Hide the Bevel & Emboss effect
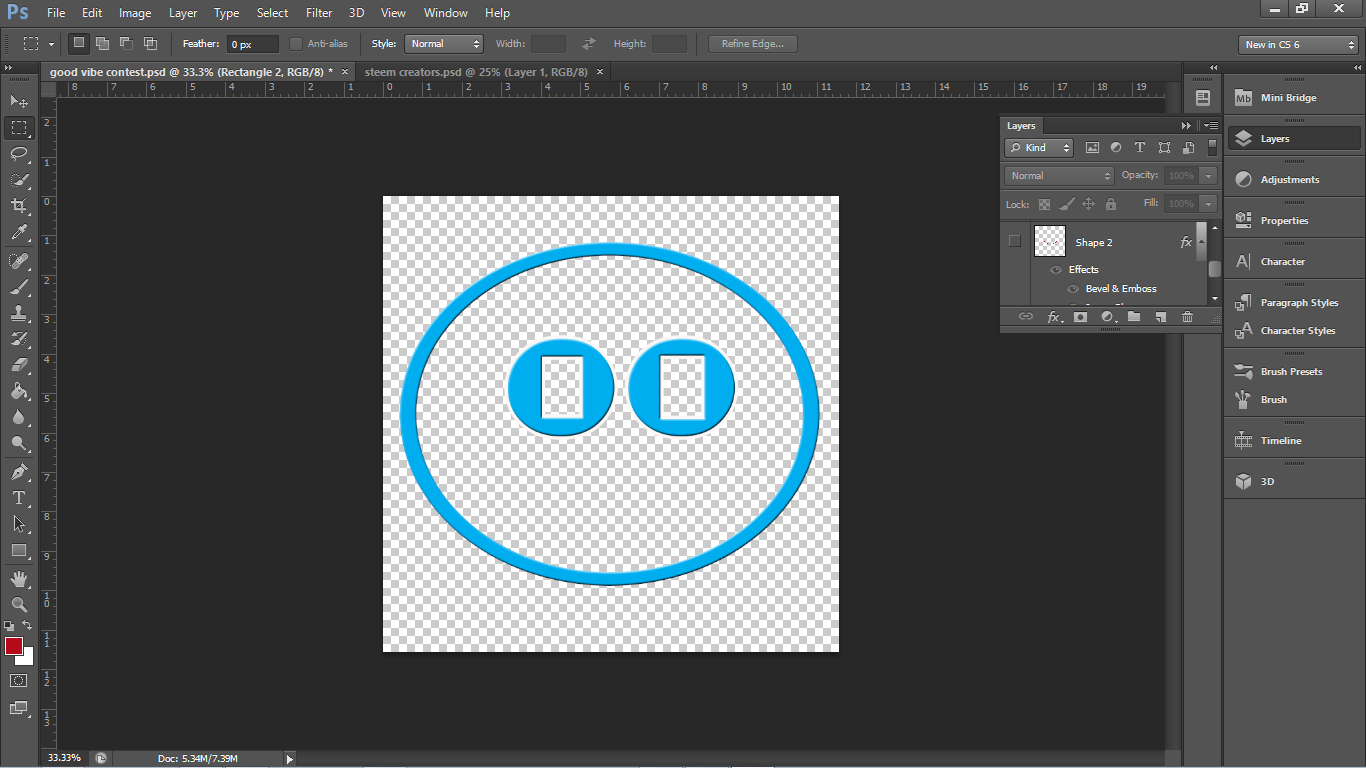The image size is (1366, 768). (x=1073, y=289)
